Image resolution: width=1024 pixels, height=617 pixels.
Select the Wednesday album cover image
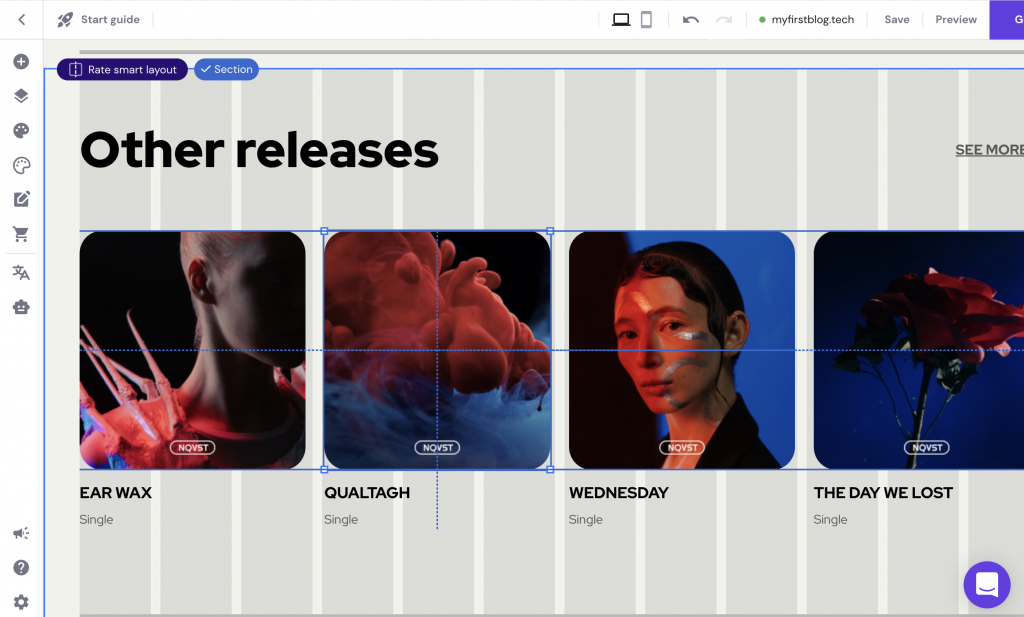tap(682, 350)
